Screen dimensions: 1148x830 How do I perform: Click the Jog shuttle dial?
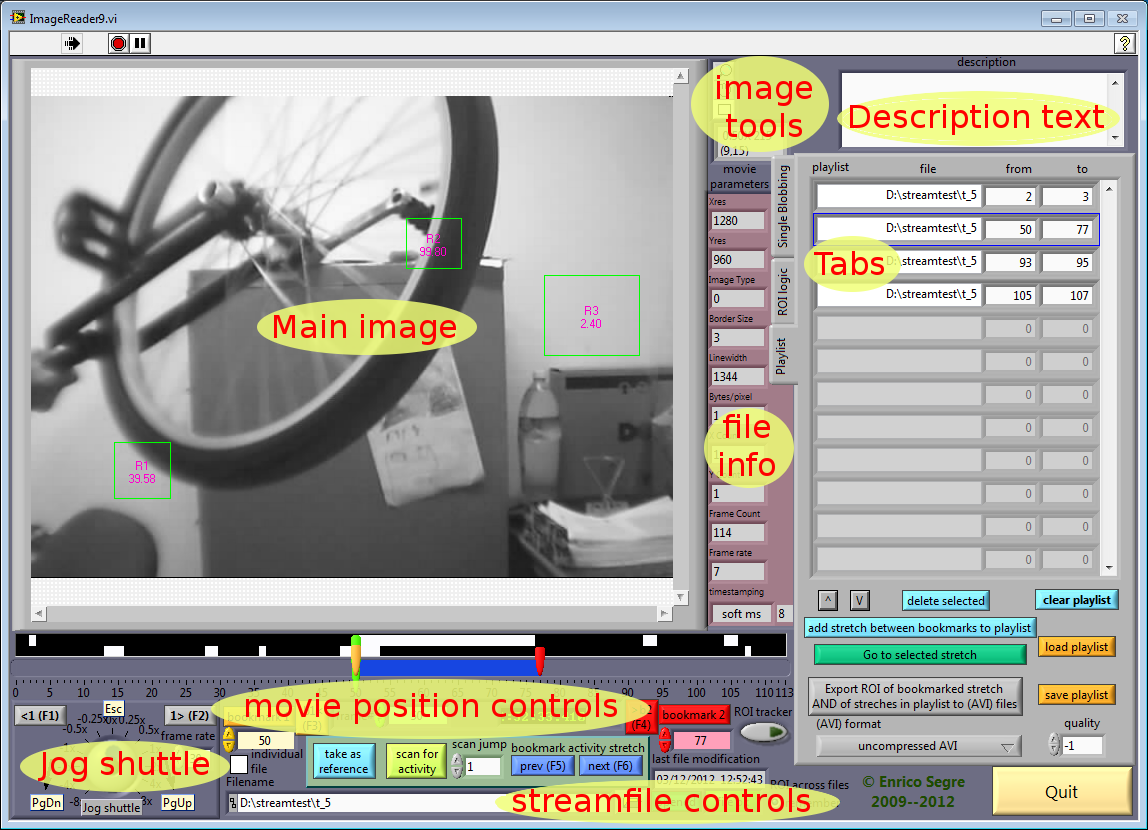pos(110,765)
